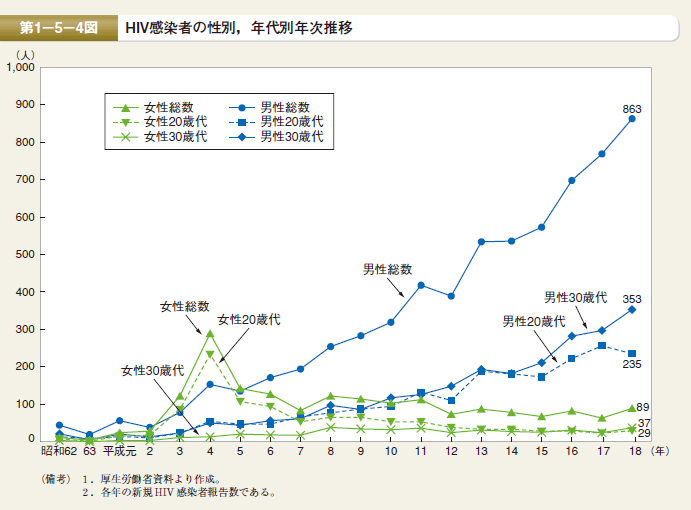Viewport: 691px width, 510px height.
Task: Click the blue diamond marker in the legend
Action: click(241, 137)
